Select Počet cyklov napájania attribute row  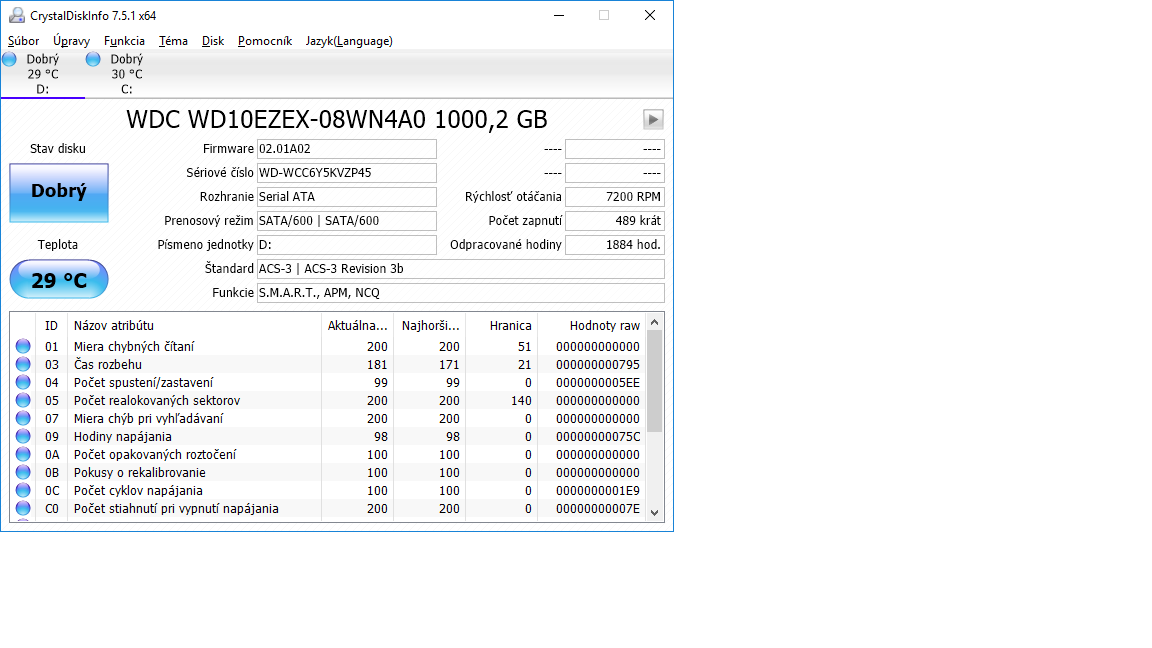coord(328,490)
